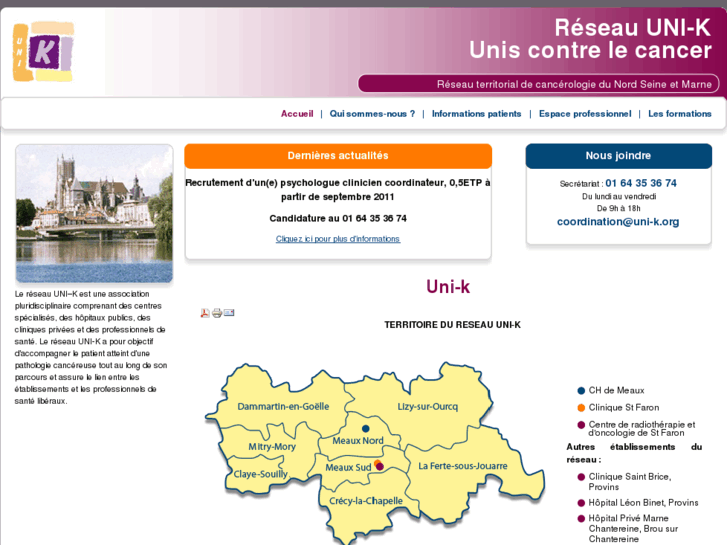Click the phone number 01 64 35 36 74

point(641,183)
